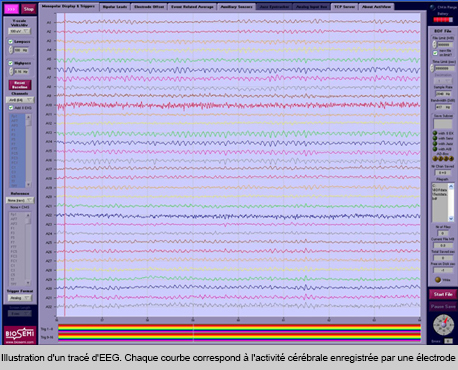Image resolution: width=458 pixels, height=370 pixels.
Task: Click the Trigger Format selector
Action: pyautogui.click(x=19, y=298)
